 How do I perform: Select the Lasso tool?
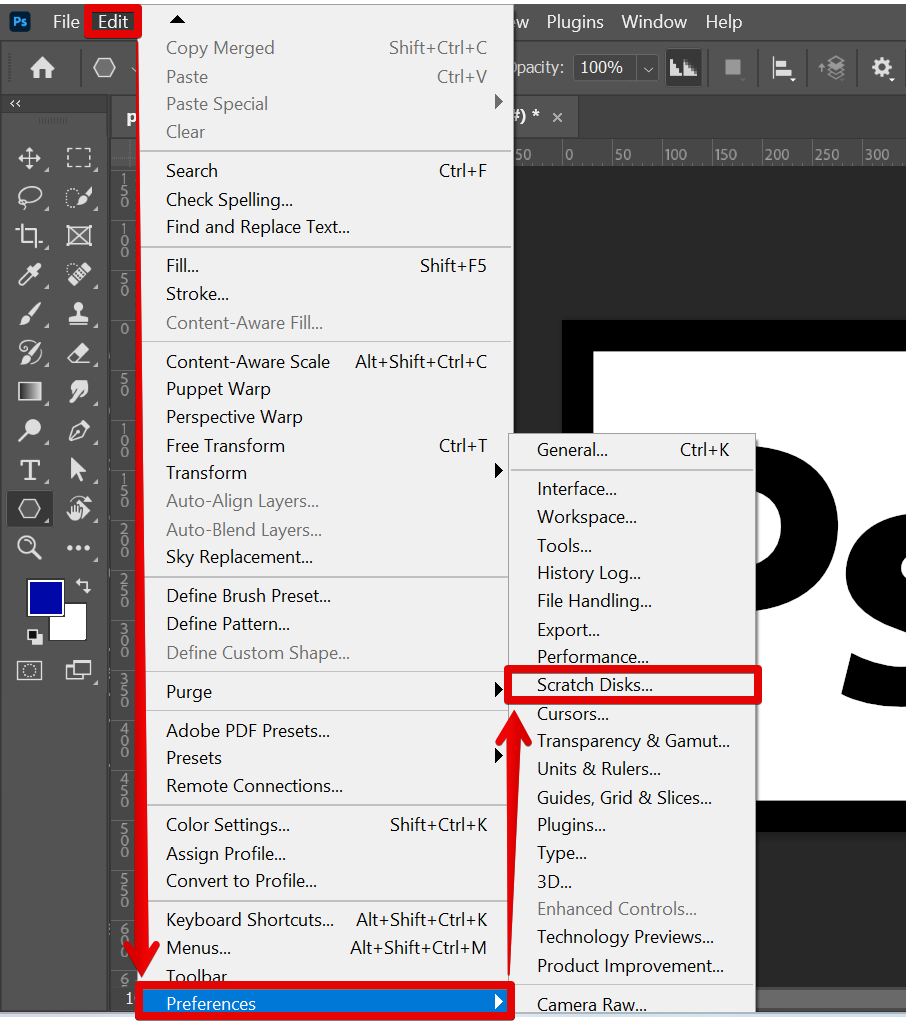pyautogui.click(x=30, y=197)
